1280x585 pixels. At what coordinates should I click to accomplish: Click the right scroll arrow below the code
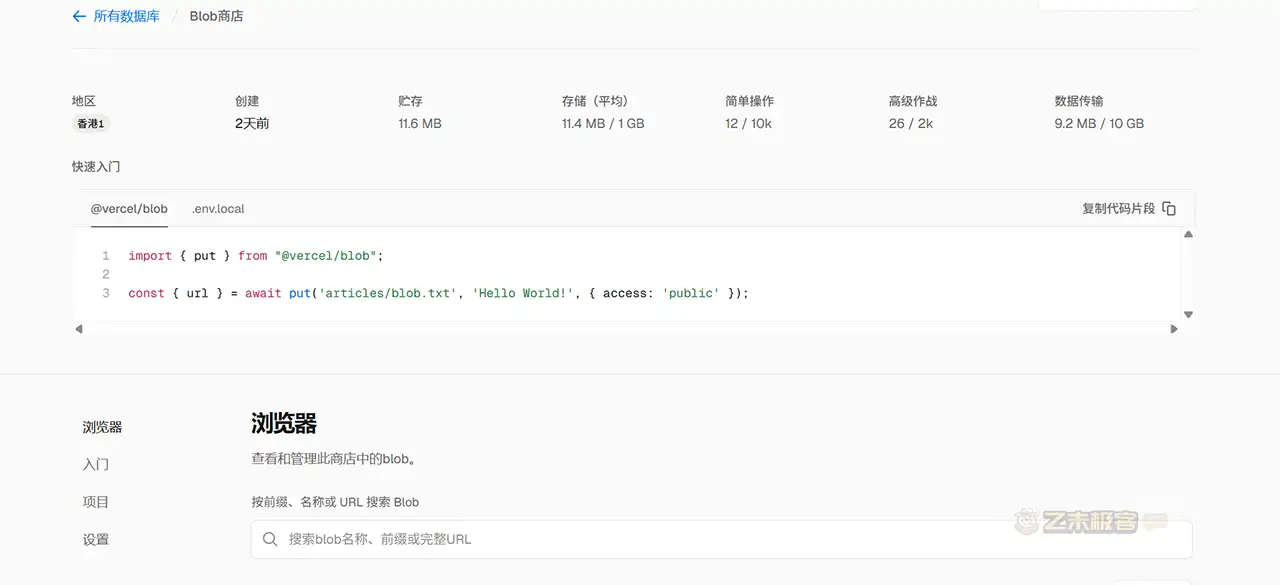tap(1174, 328)
